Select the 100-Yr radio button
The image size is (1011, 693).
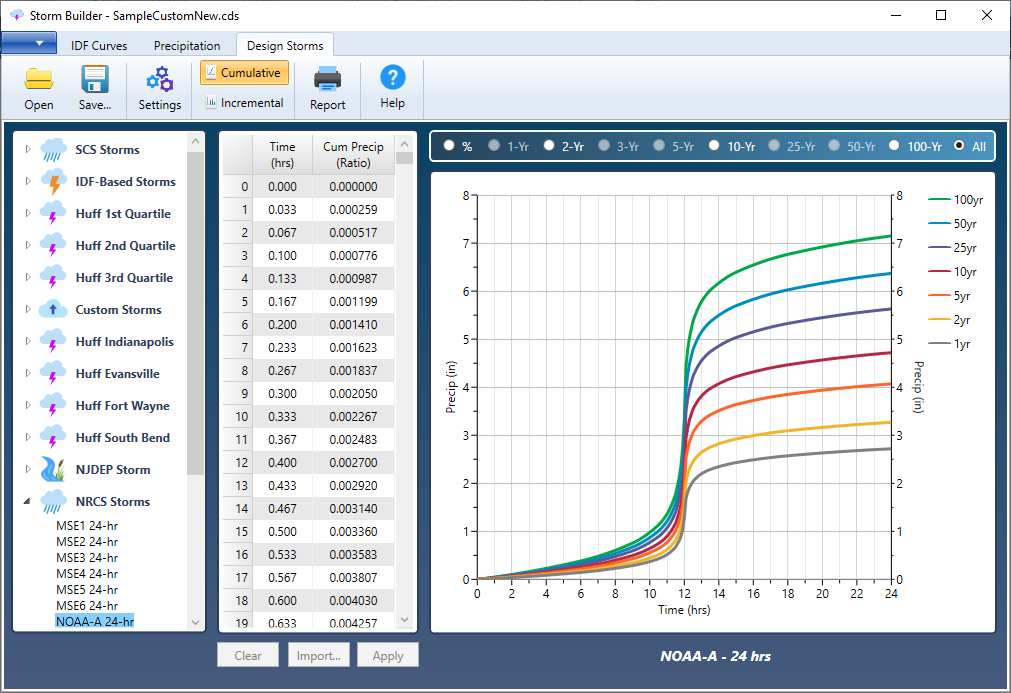tap(894, 146)
